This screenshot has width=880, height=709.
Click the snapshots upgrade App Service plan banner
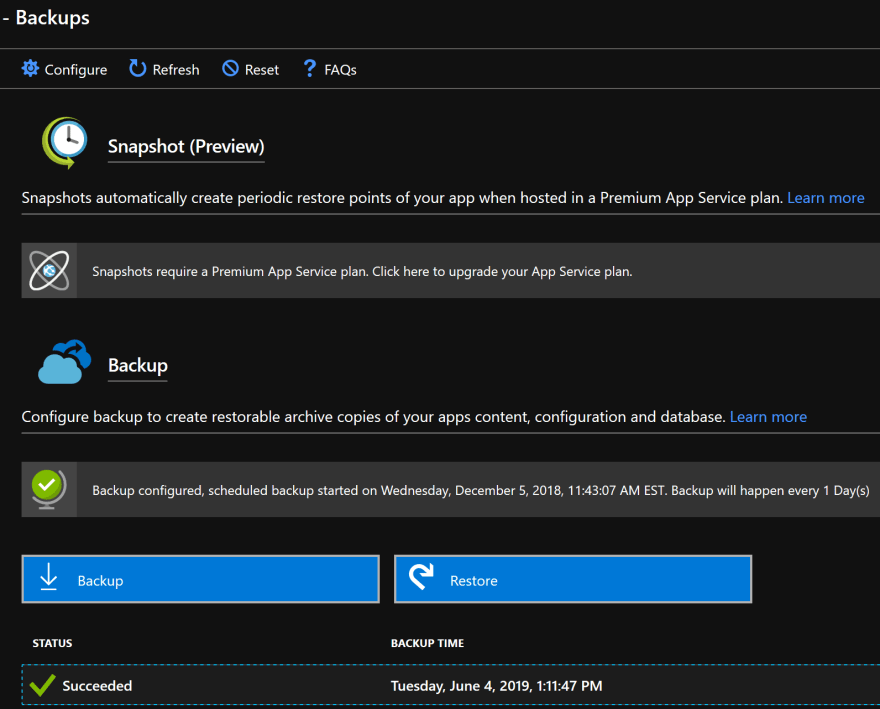pos(451,271)
